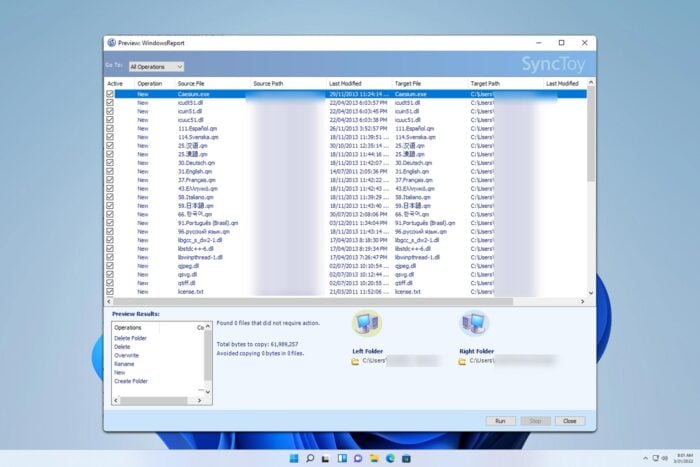This screenshot has width=700, height=467.
Task: Uncheck the Active box for Caesium.exe
Action: point(110,93)
